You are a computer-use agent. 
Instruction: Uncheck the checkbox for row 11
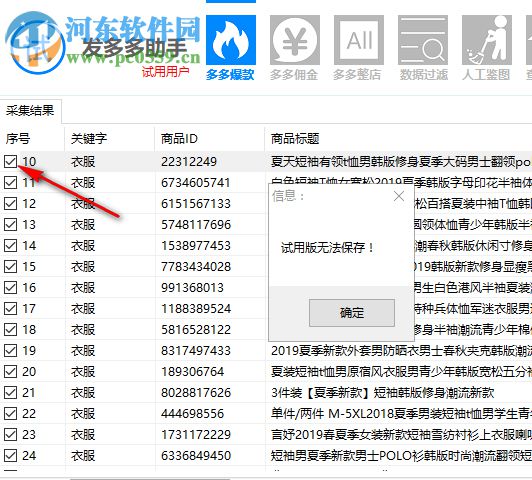point(11,183)
